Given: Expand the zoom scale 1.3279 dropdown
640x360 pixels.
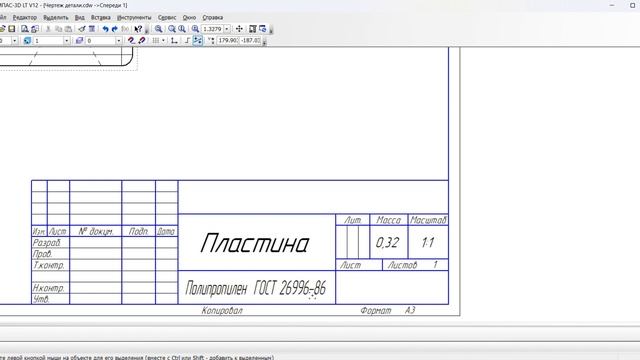Looking at the screenshot, I should [x=227, y=29].
